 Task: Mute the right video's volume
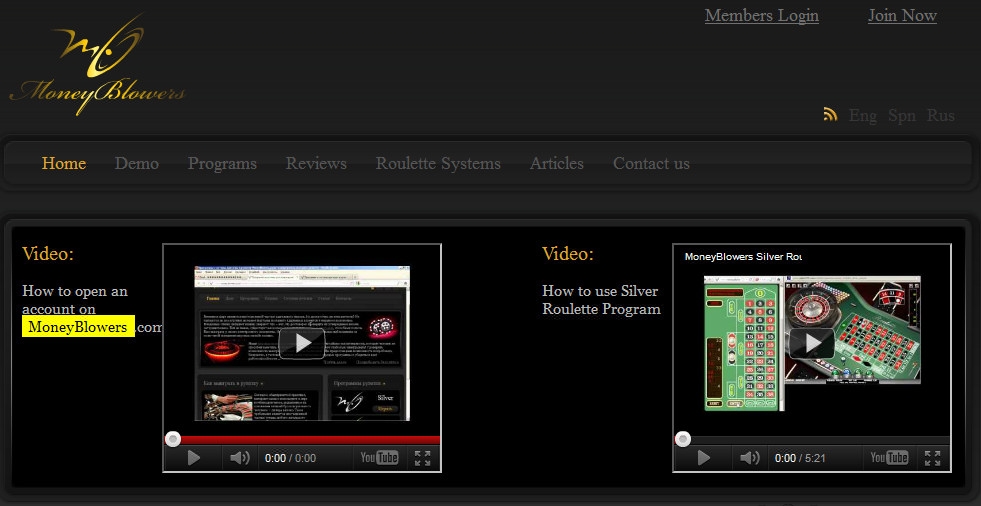750,458
